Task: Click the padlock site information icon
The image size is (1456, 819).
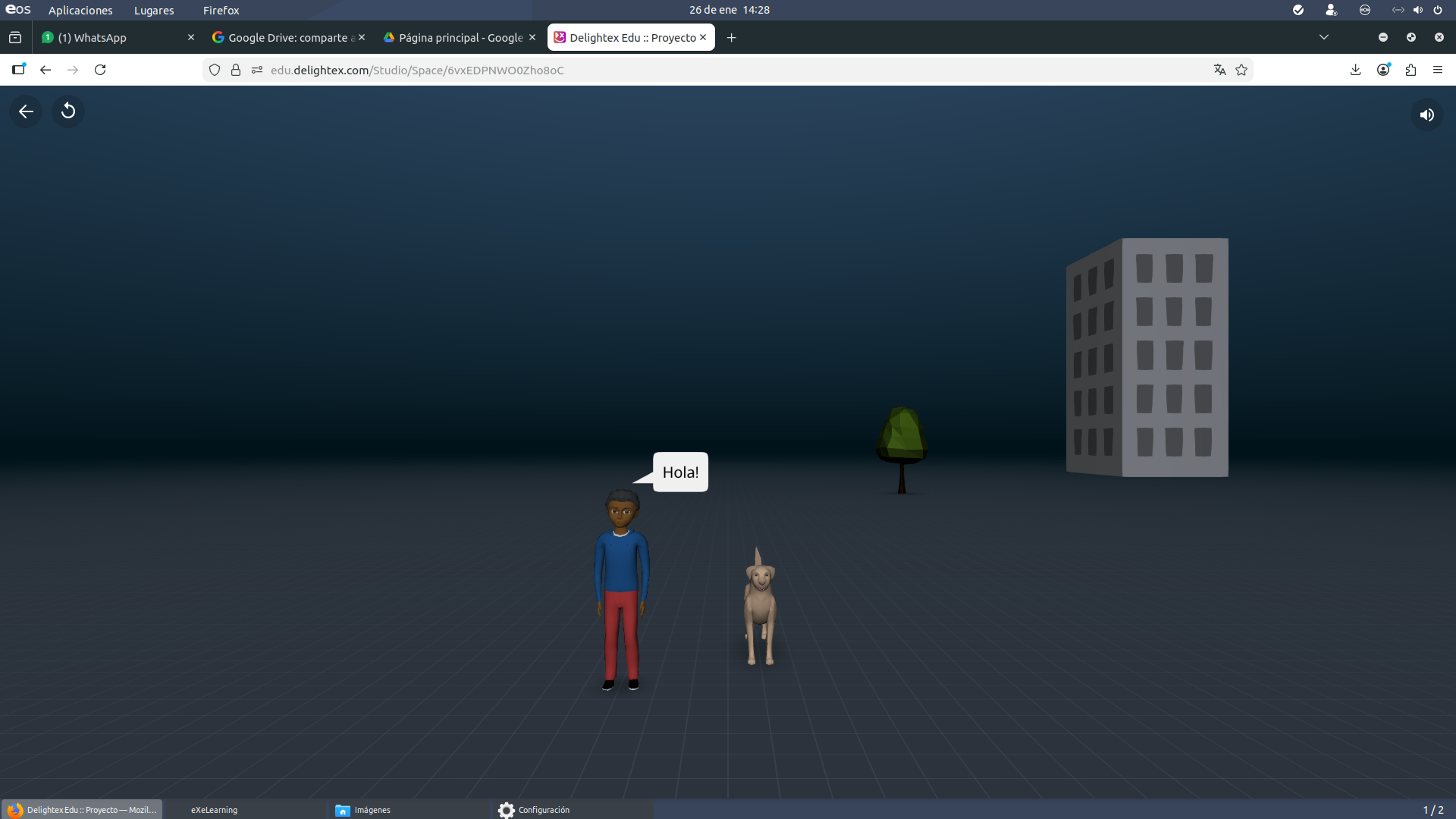Action: 236,70
